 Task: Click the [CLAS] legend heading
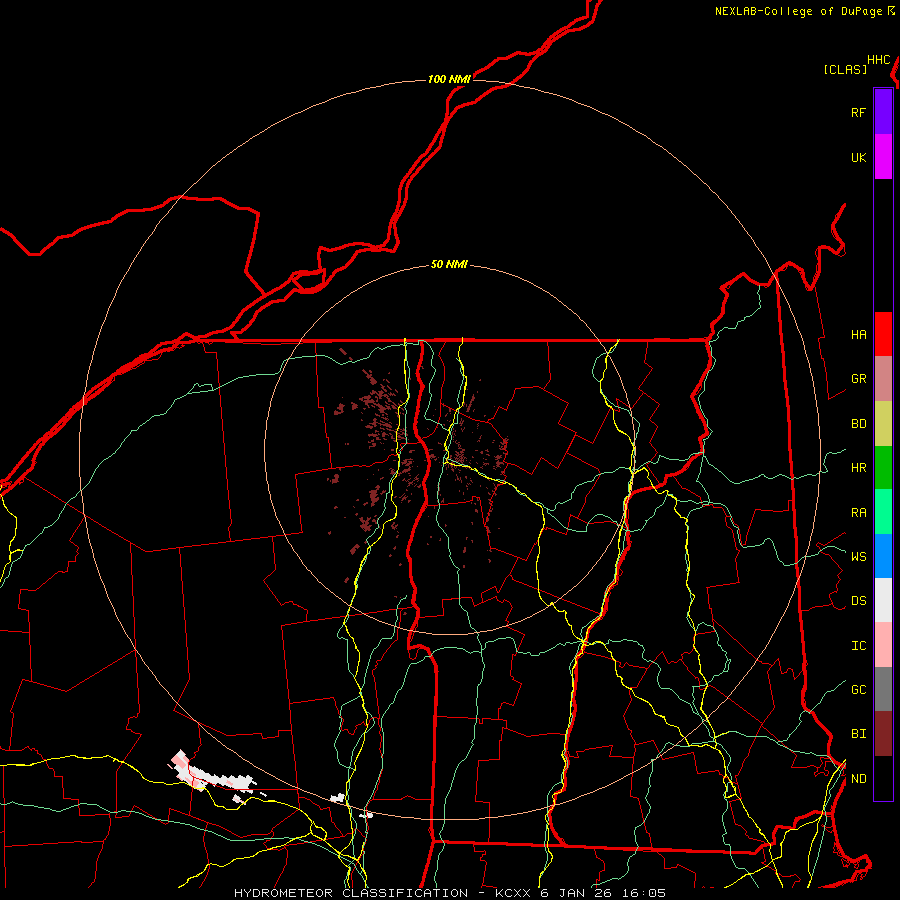845,69
